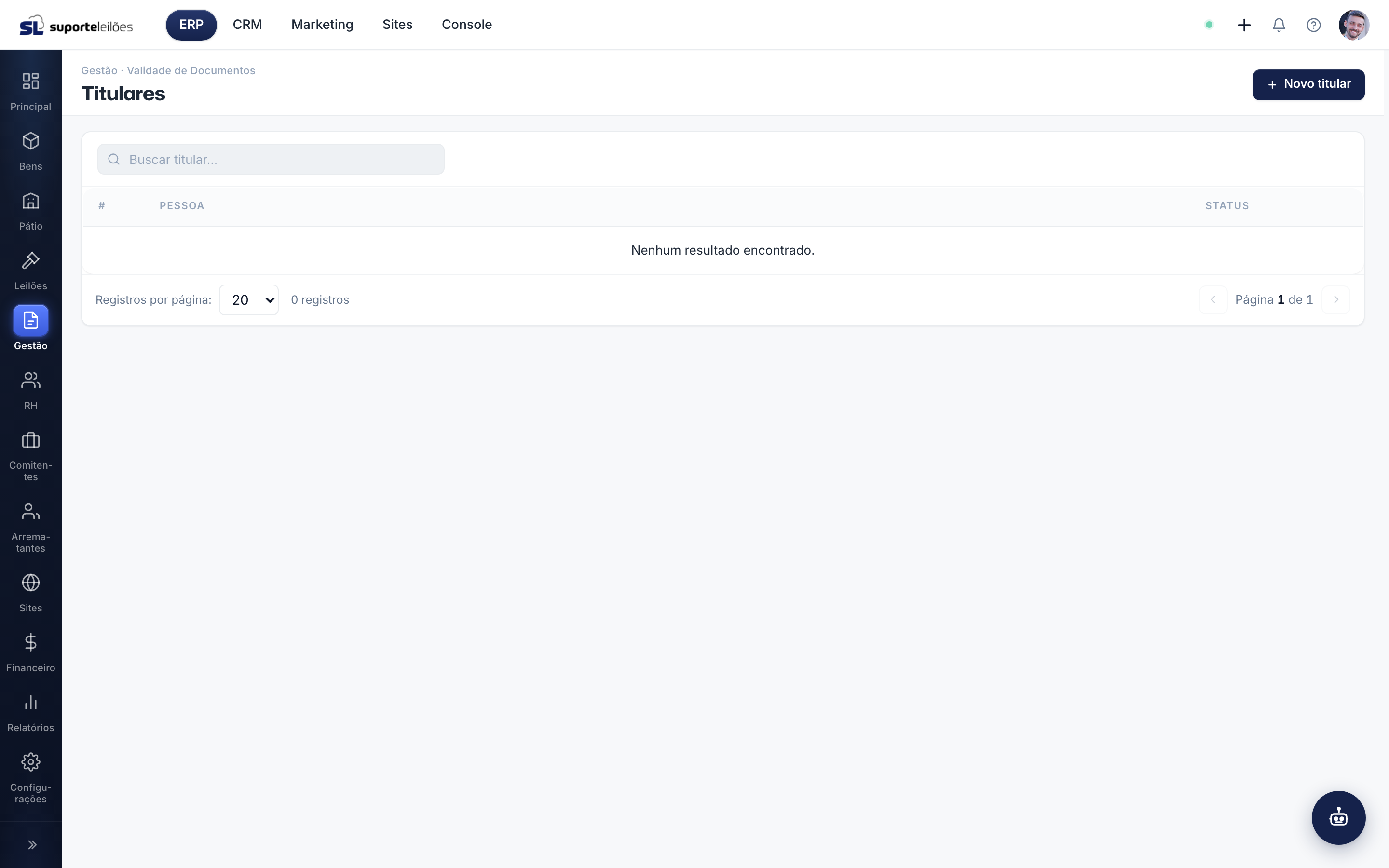Open records per page dropdown
This screenshot has width=1389, height=868.
[248, 299]
